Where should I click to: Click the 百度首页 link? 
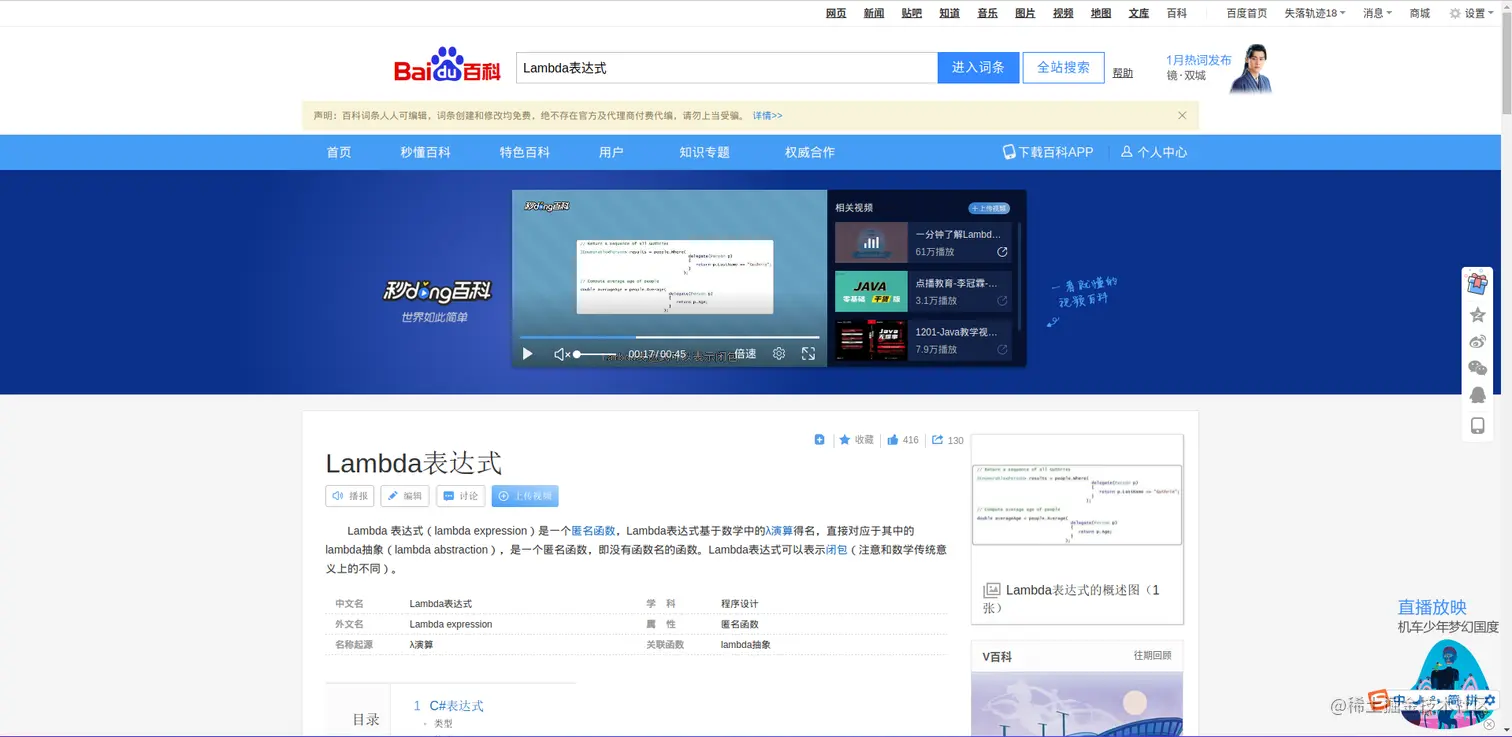point(1247,13)
